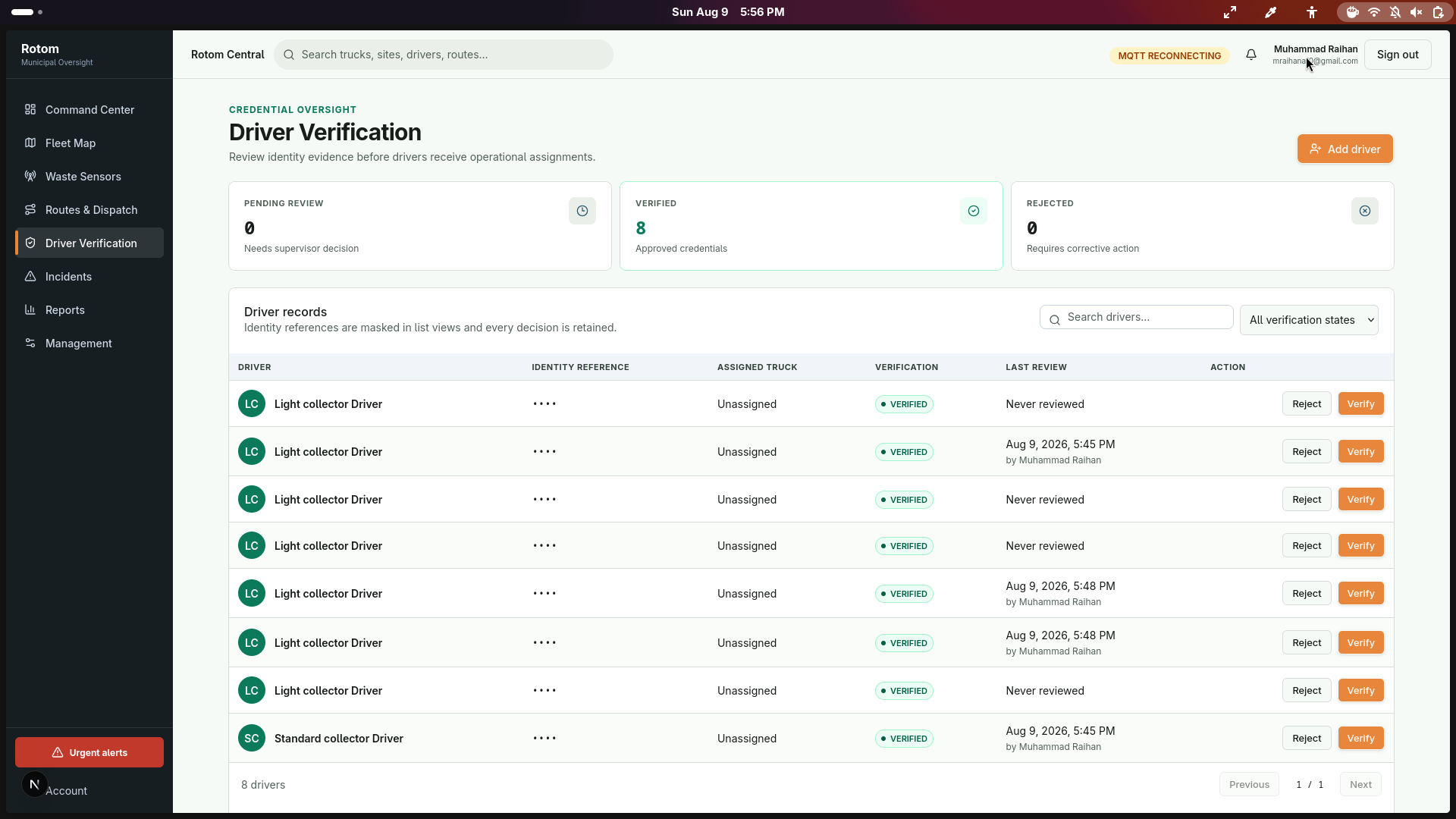Go to Command Center page
1456x819 pixels.
tap(89, 109)
